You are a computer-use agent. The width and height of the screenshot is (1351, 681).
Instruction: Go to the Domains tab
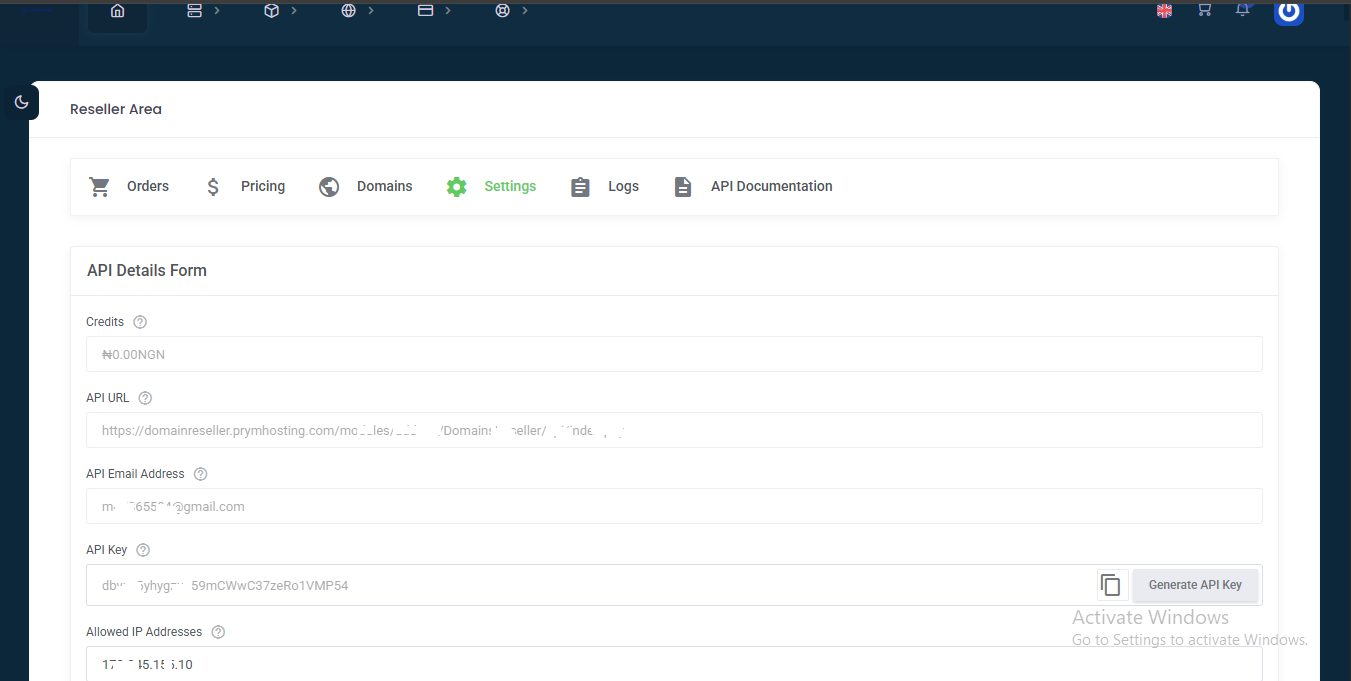pos(365,187)
